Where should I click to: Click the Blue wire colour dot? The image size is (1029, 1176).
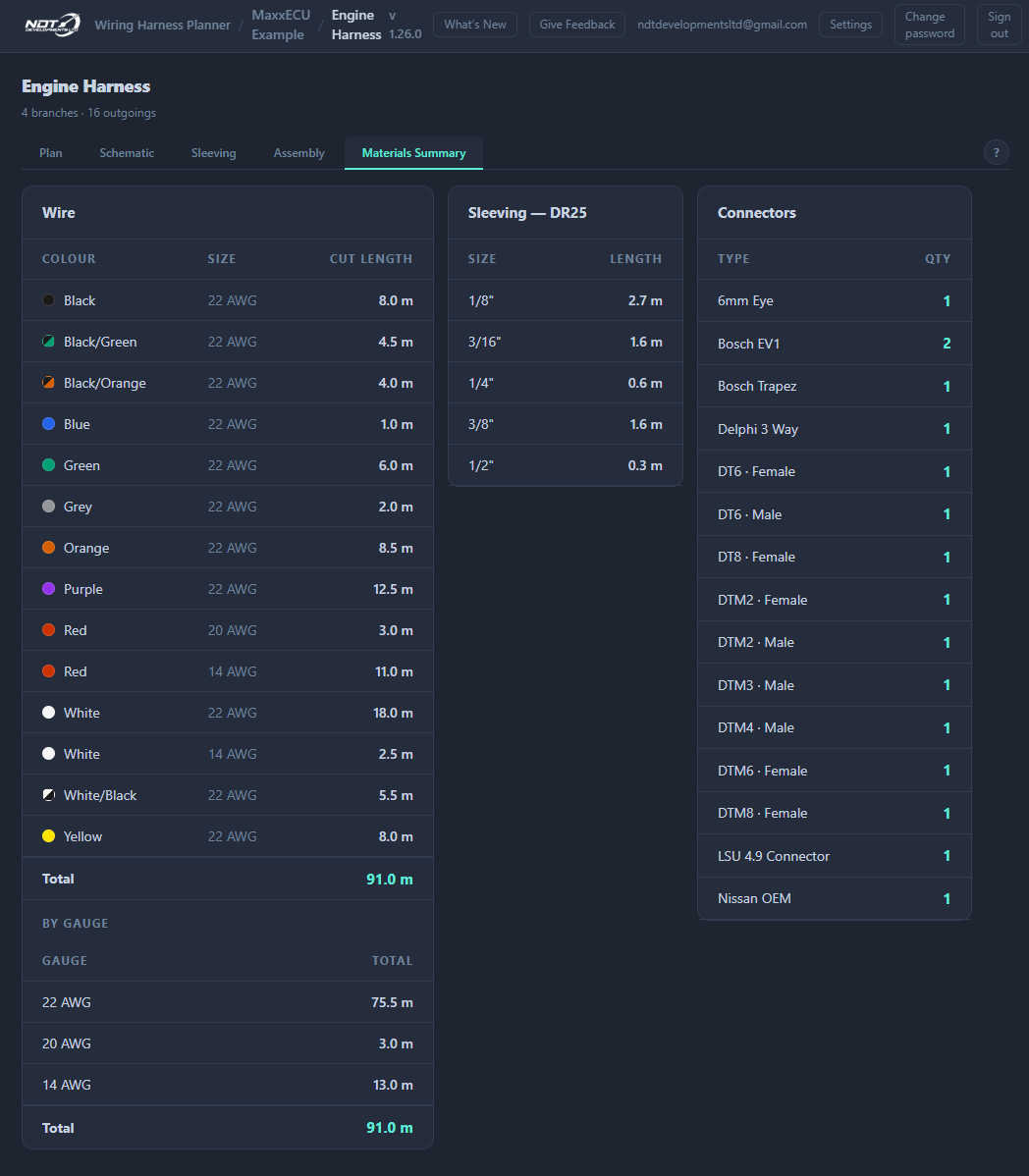point(49,424)
